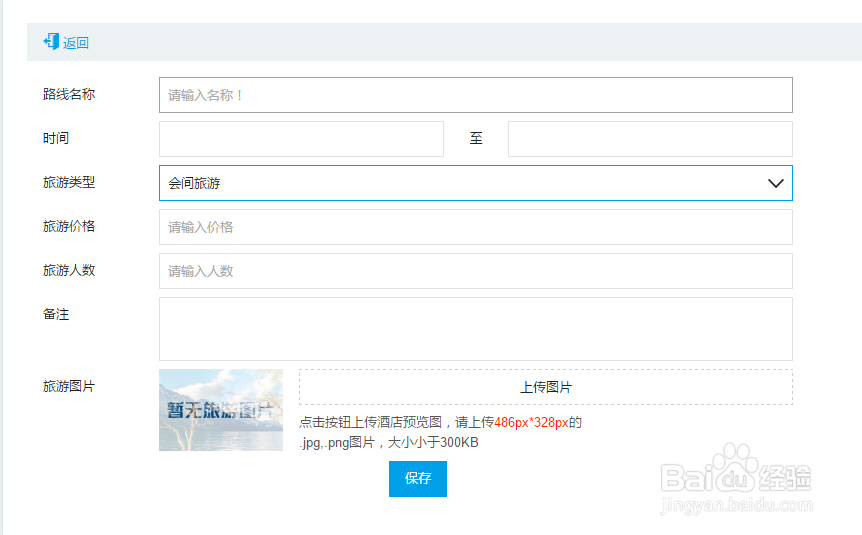Select the start time field

click(301, 139)
